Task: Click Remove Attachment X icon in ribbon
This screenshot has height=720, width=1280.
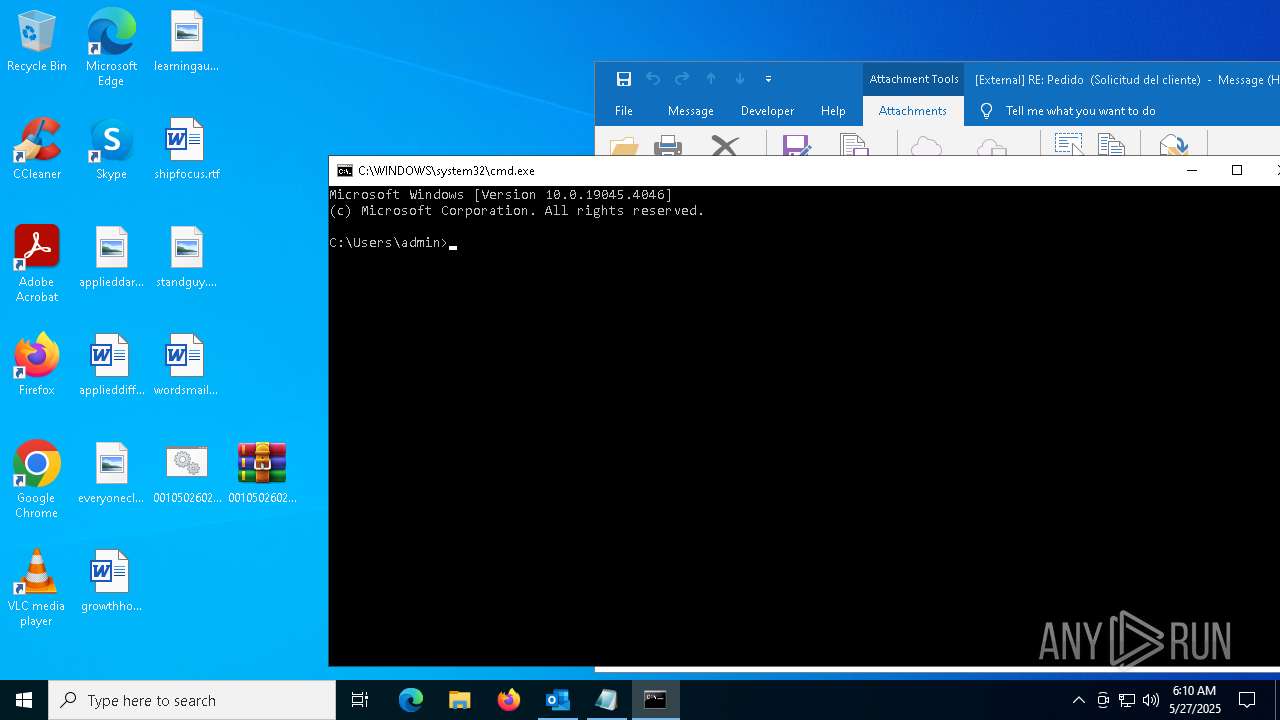Action: pyautogui.click(x=725, y=146)
